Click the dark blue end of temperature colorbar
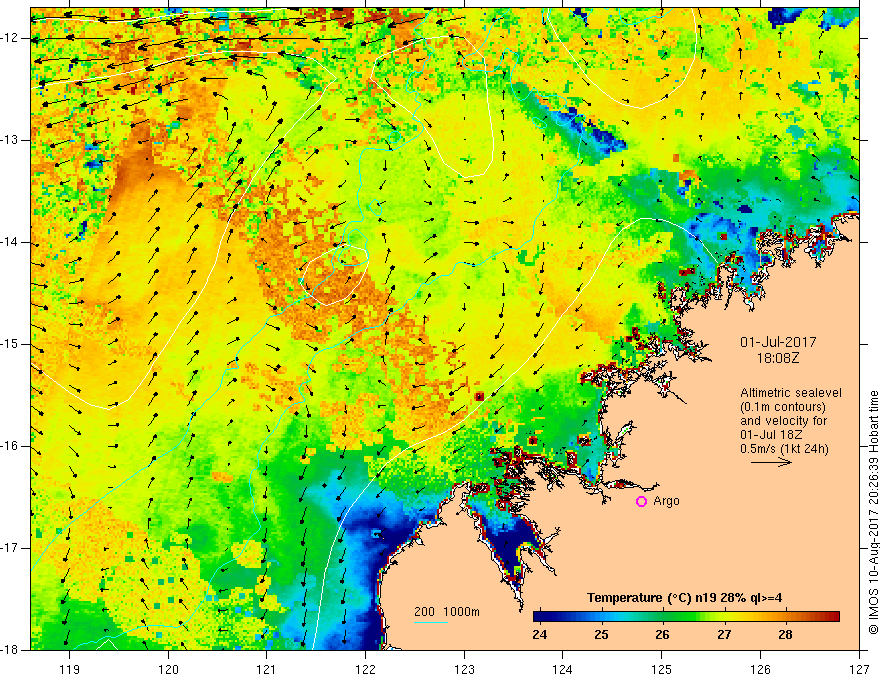 (x=540, y=616)
